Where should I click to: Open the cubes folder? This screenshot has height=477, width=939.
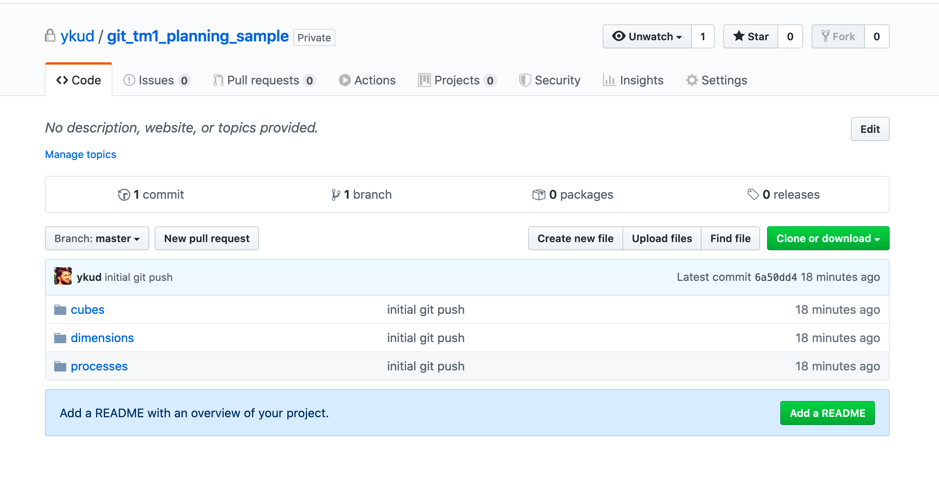[87, 309]
